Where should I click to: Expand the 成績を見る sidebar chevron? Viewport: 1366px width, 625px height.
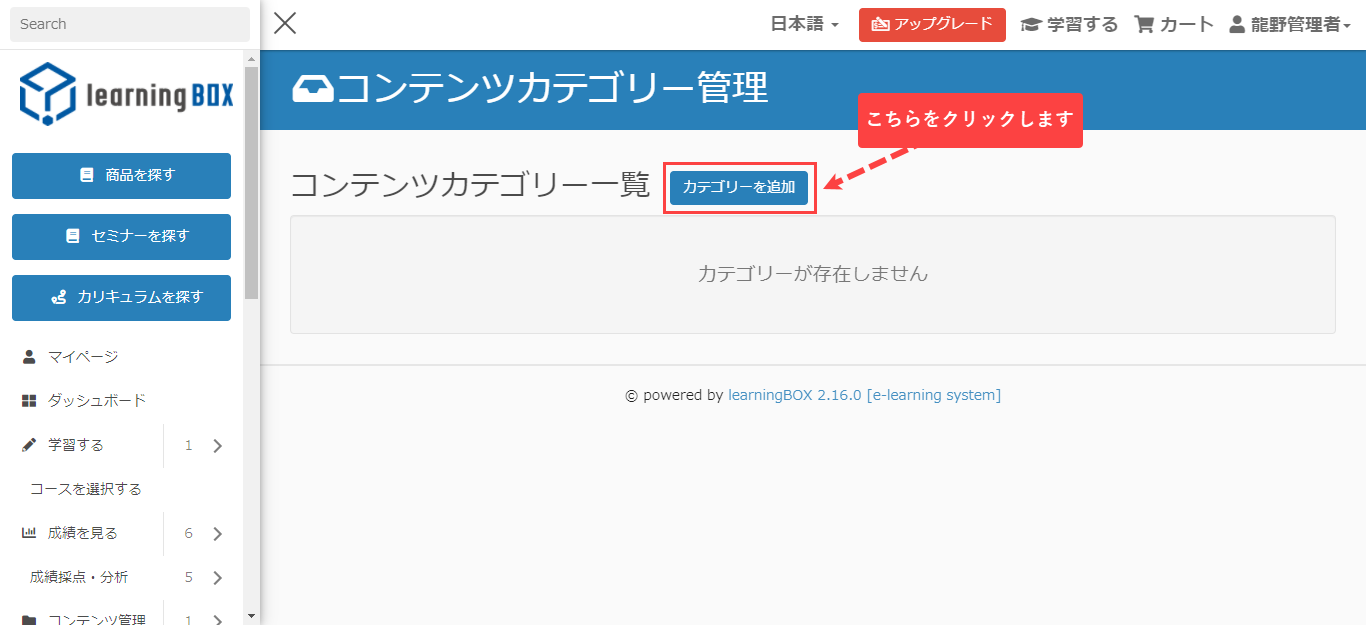(x=218, y=534)
